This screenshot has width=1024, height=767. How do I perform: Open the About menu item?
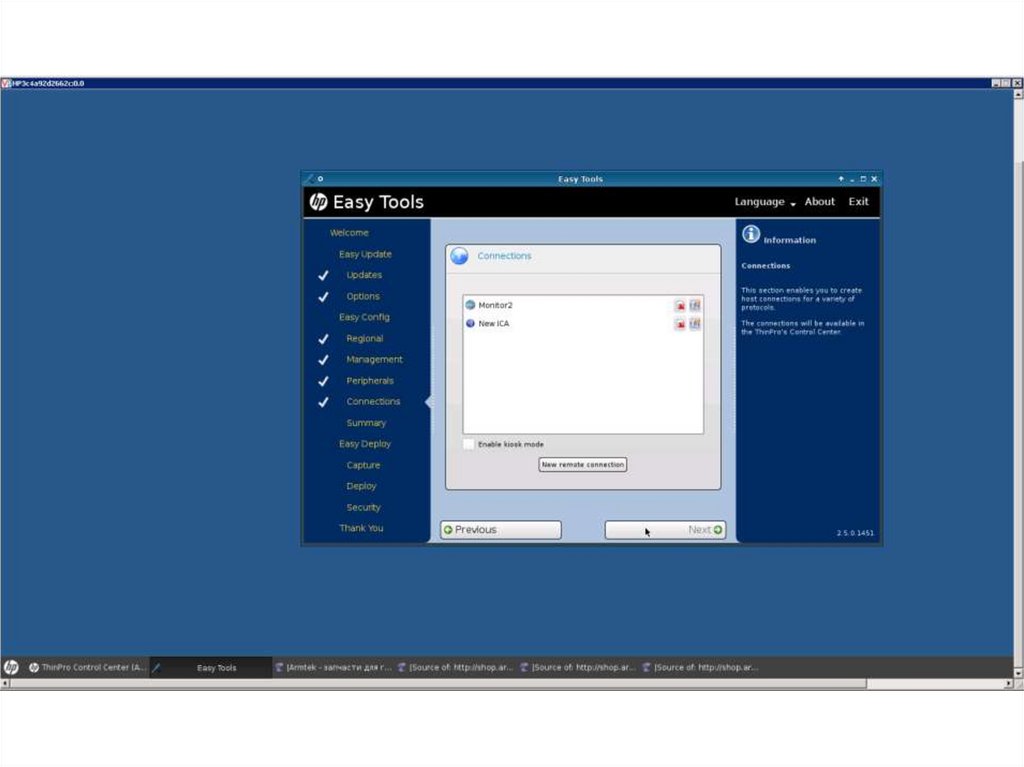click(820, 202)
